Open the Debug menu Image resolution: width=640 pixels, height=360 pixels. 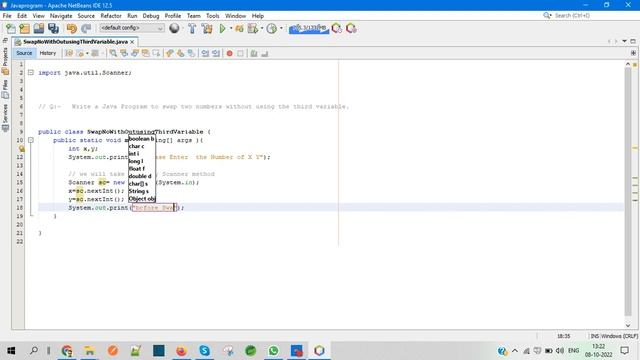(151, 16)
